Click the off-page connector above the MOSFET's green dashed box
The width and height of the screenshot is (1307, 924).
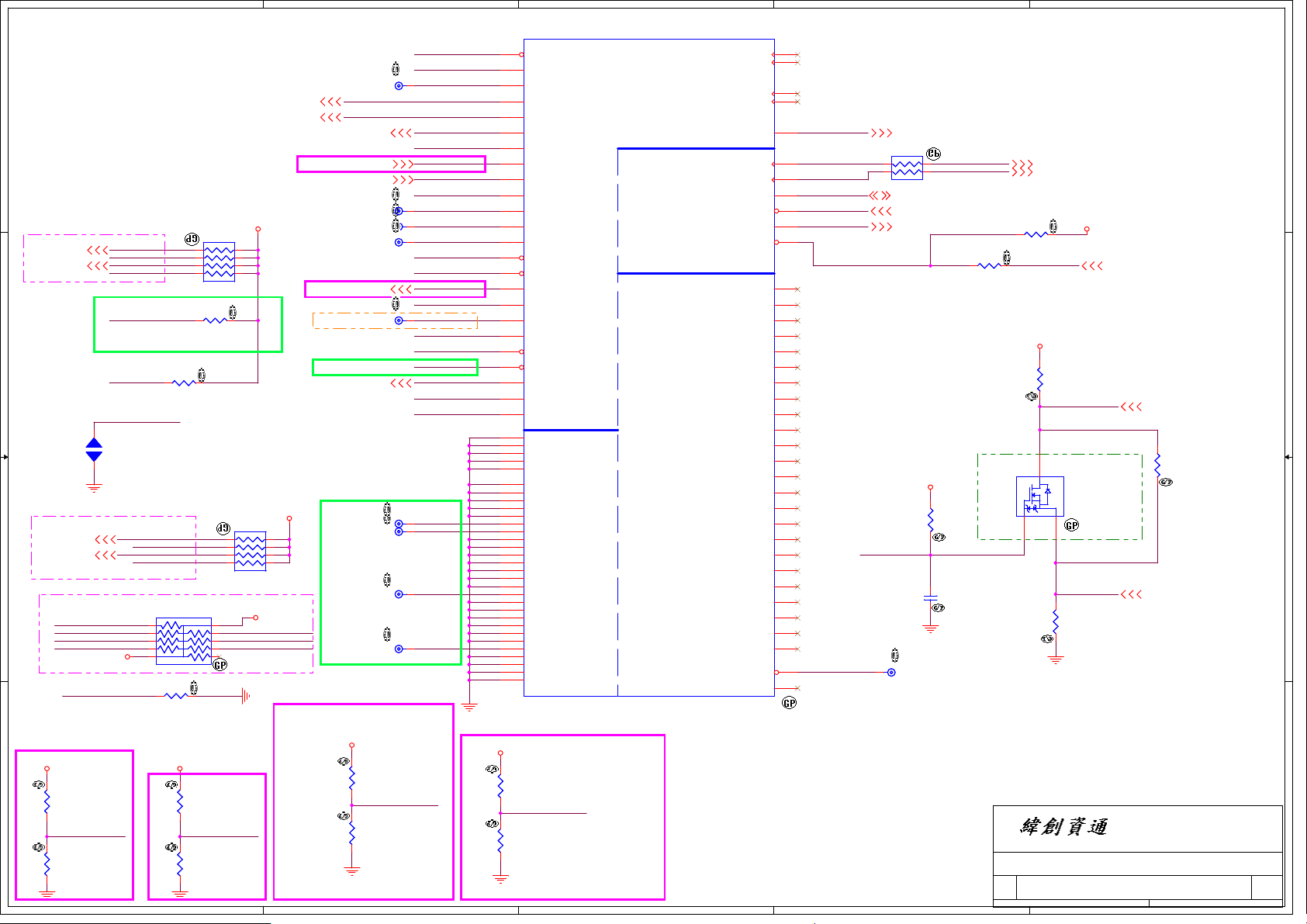point(1131,407)
